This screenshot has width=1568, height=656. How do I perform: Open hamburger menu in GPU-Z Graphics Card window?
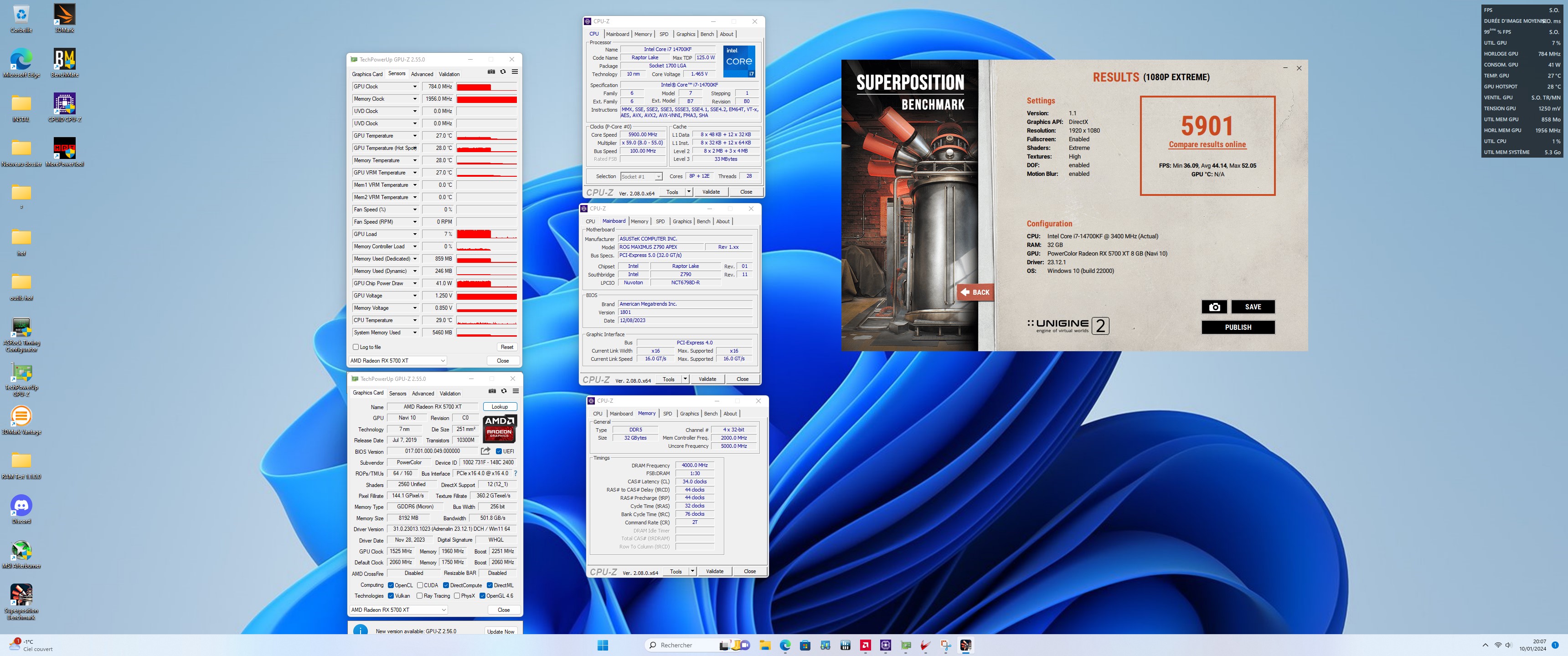pos(516,391)
